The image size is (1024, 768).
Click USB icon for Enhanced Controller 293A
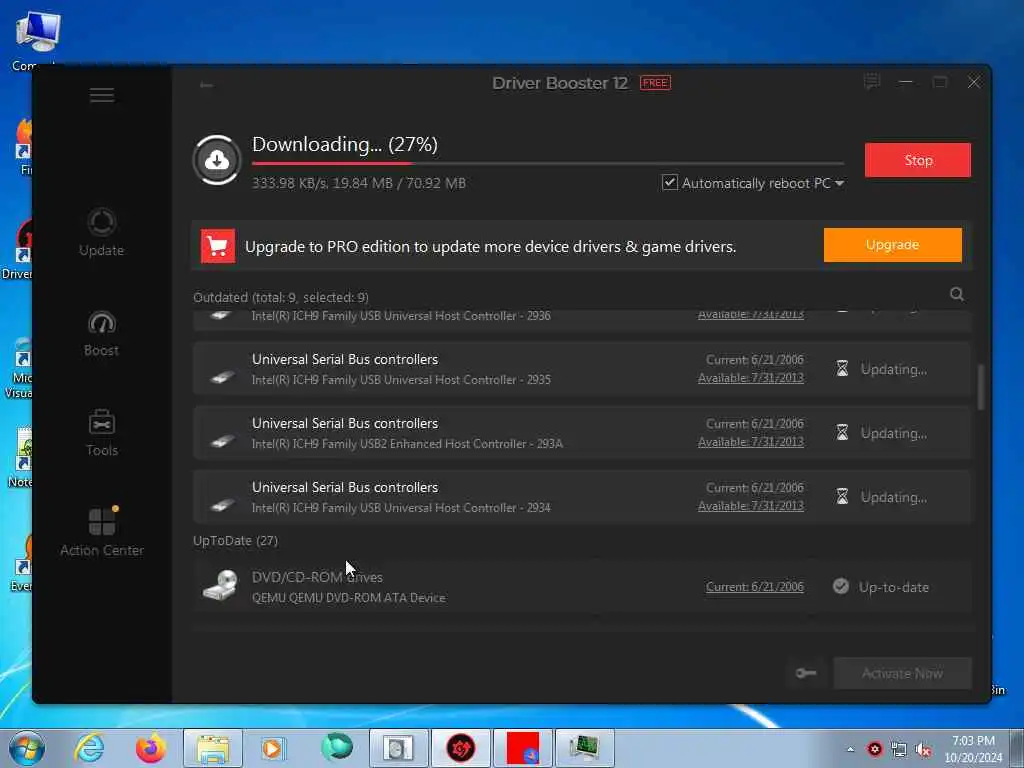(222, 440)
